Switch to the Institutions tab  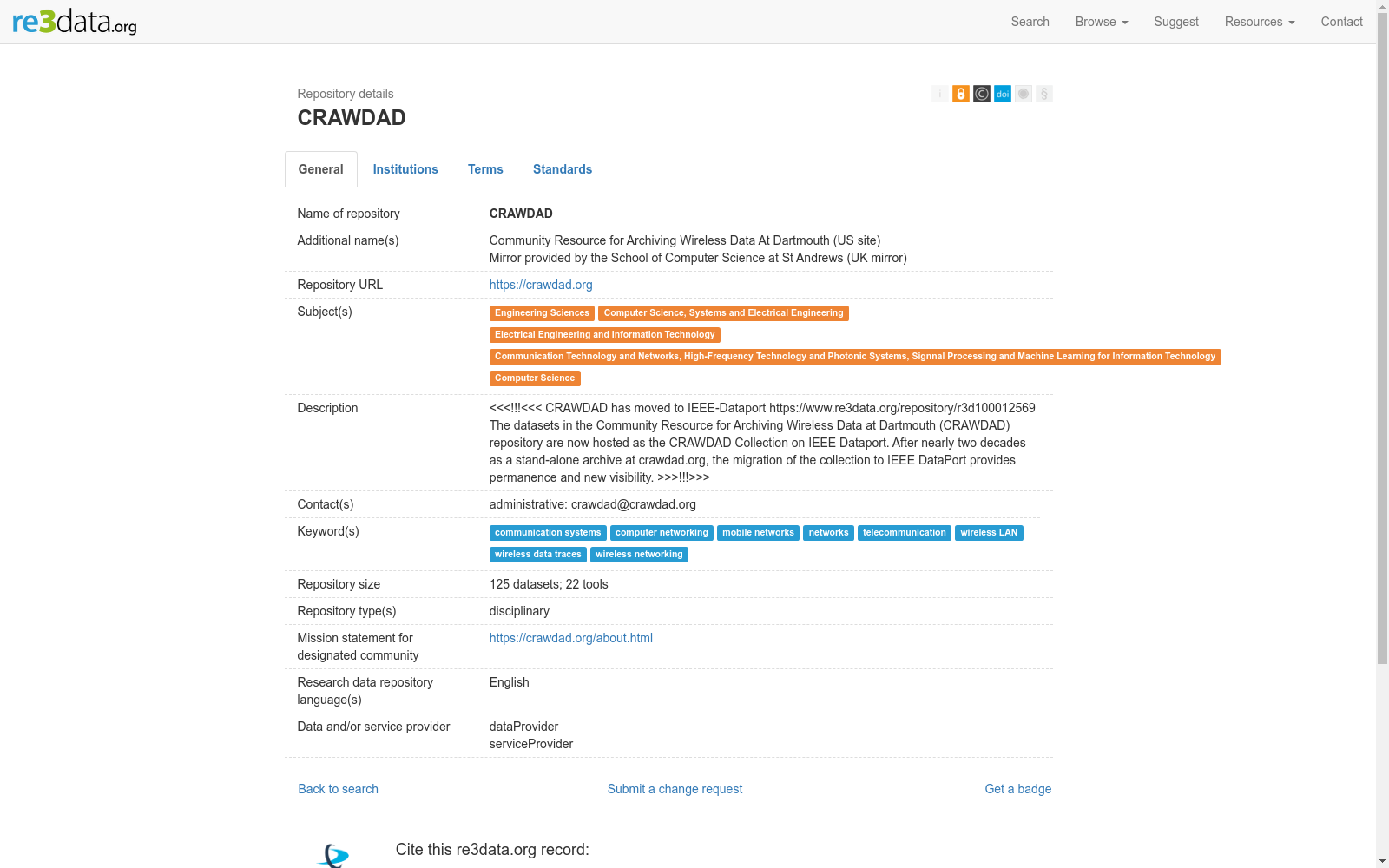(405, 169)
